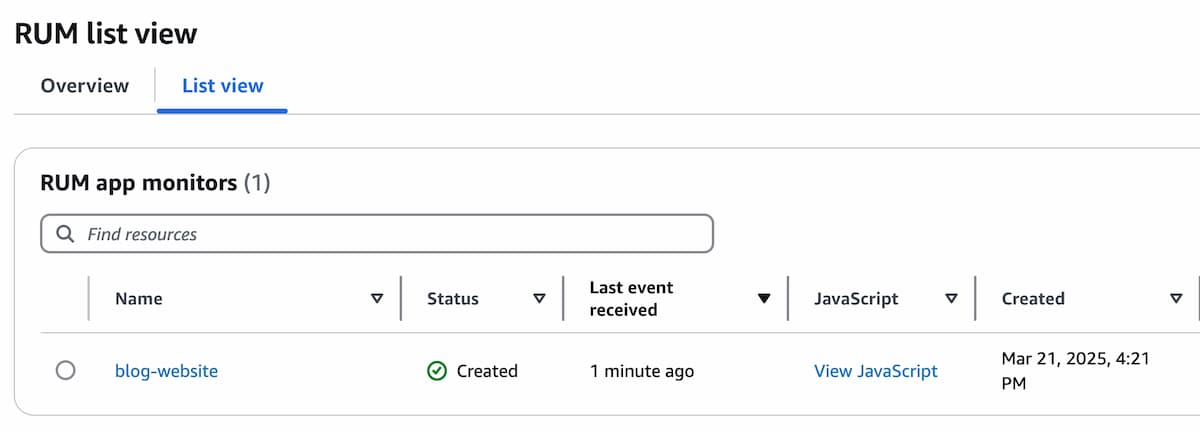Image resolution: width=1200 pixels, height=432 pixels.
Task: Select the List view tab
Action: (x=223, y=86)
